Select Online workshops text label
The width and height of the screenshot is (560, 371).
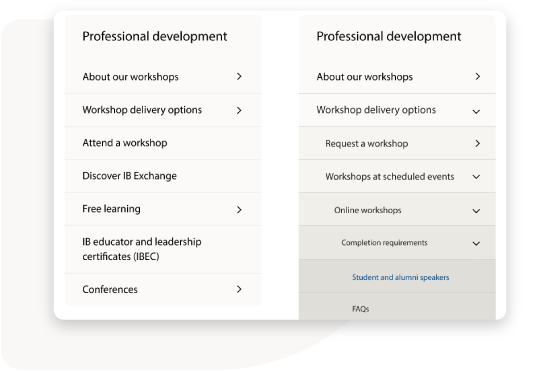pyautogui.click(x=368, y=210)
